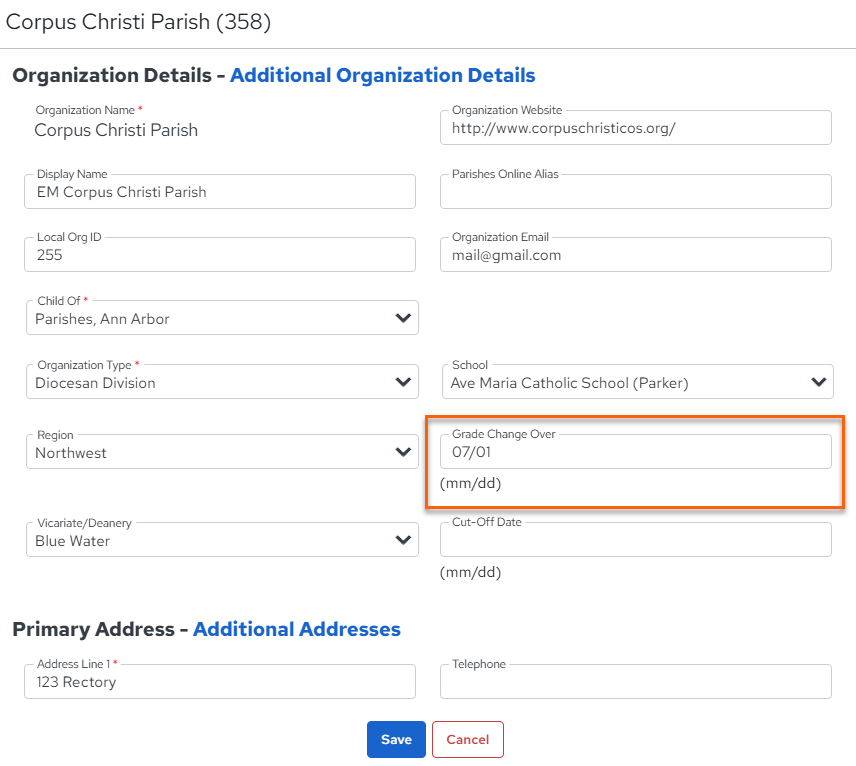Click the Corpus Christi Parish (358) title
Image resolution: width=856 pixels, height=766 pixels.
pos(138,22)
